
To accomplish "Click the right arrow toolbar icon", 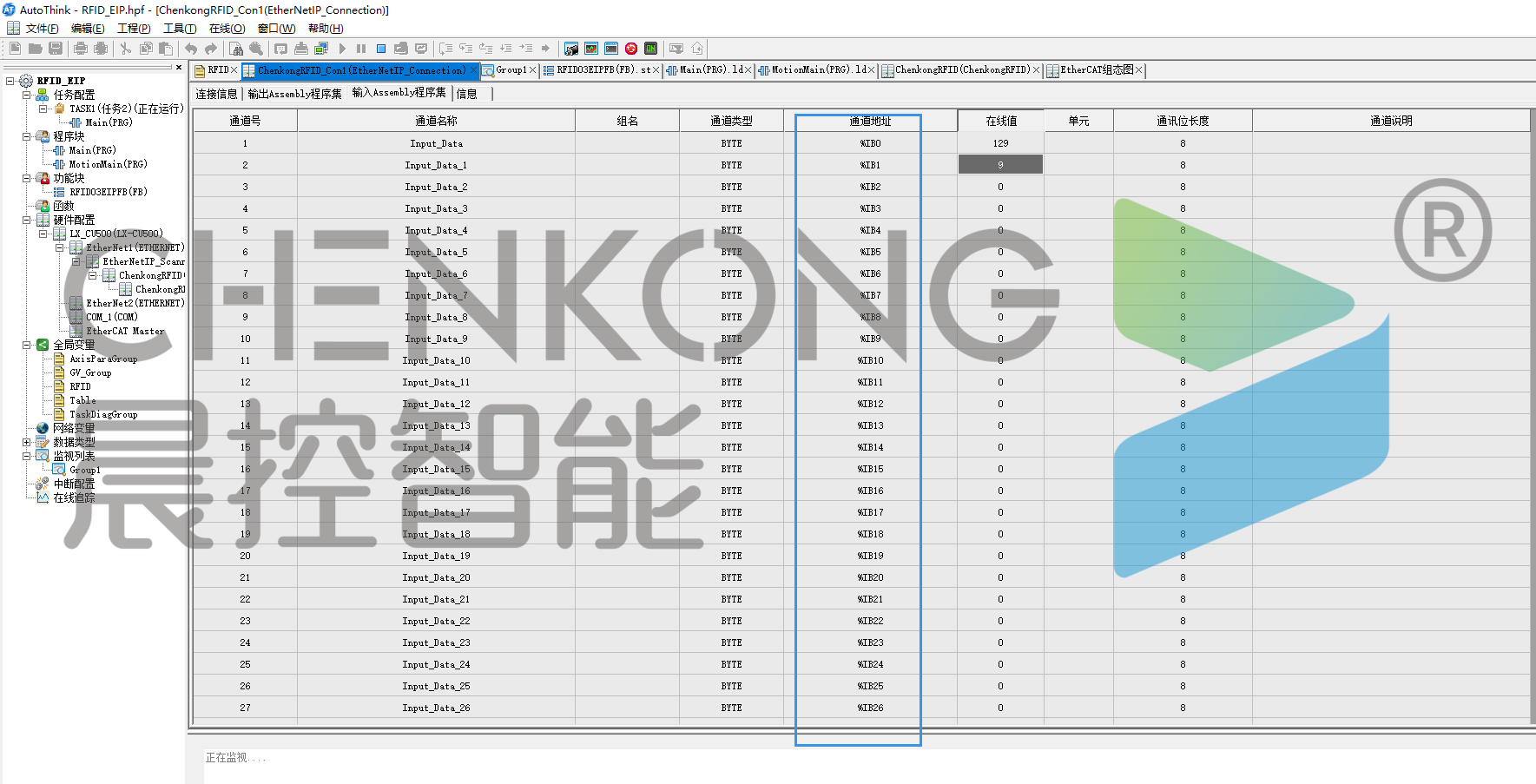I will pos(545,49).
